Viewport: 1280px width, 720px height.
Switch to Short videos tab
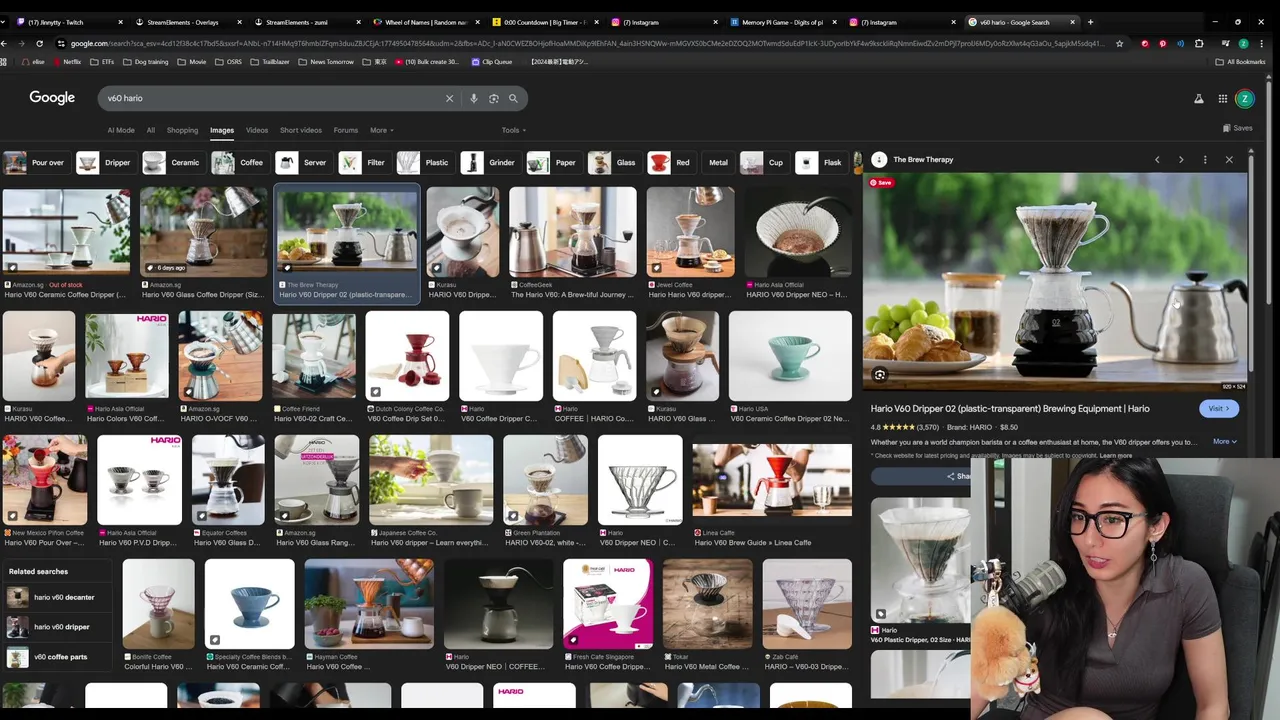(x=301, y=130)
